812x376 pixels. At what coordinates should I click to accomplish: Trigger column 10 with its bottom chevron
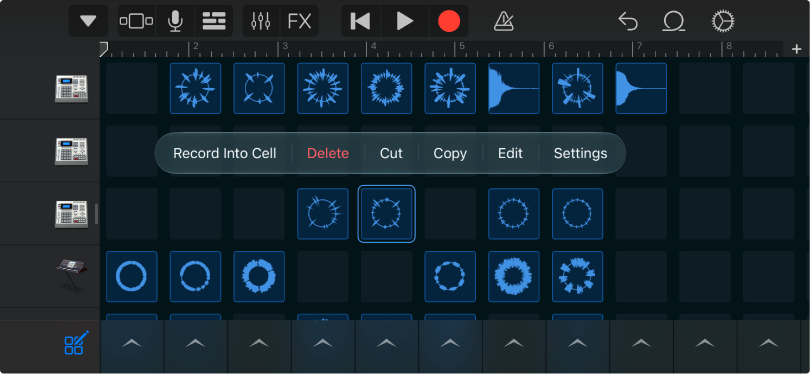tap(705, 343)
